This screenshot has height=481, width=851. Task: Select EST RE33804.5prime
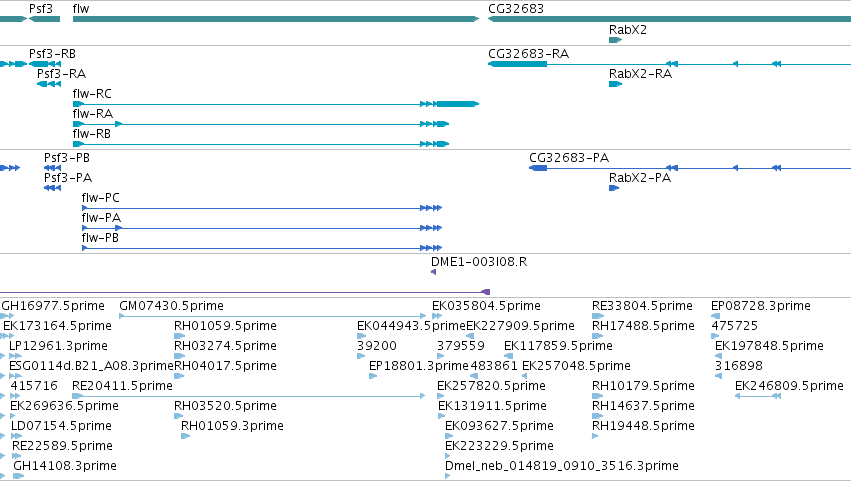click(x=642, y=306)
